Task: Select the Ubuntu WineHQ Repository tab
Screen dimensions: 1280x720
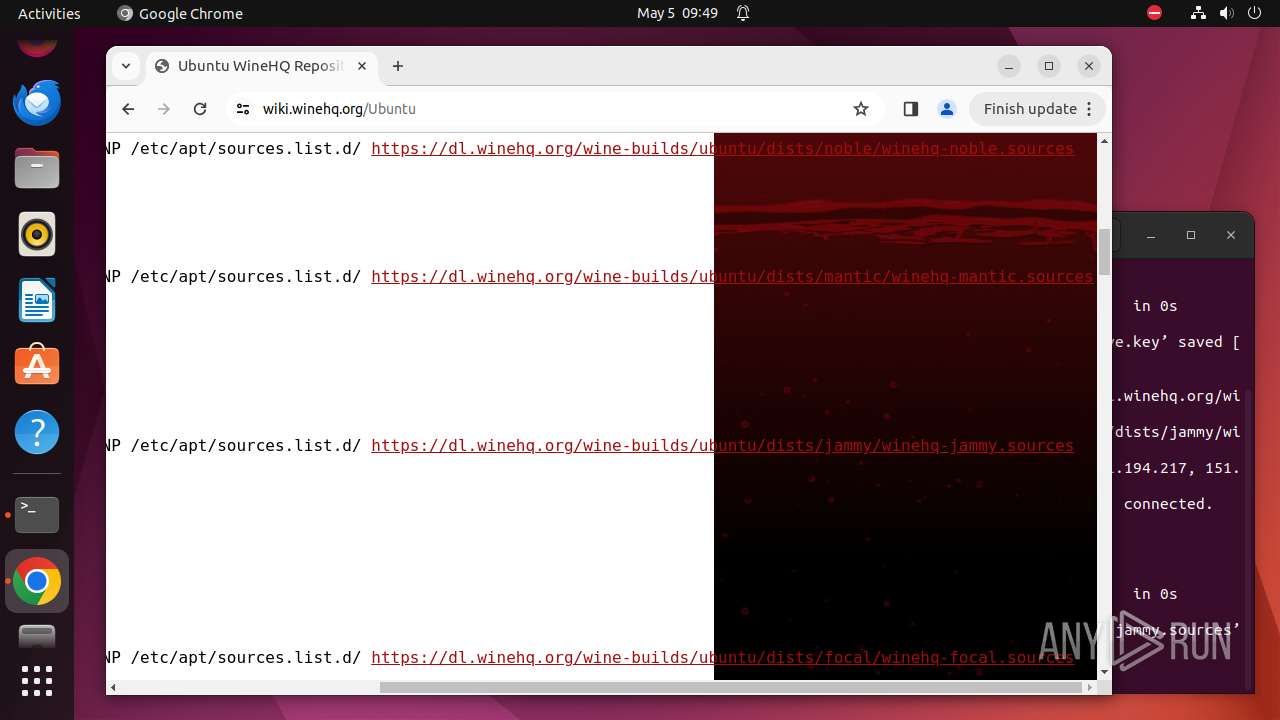Action: 262,66
